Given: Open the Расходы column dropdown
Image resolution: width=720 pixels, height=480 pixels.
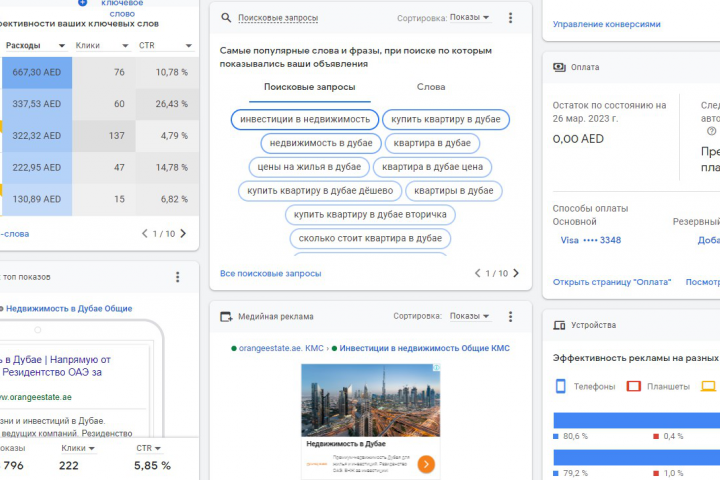Looking at the screenshot, I should click(62, 45).
